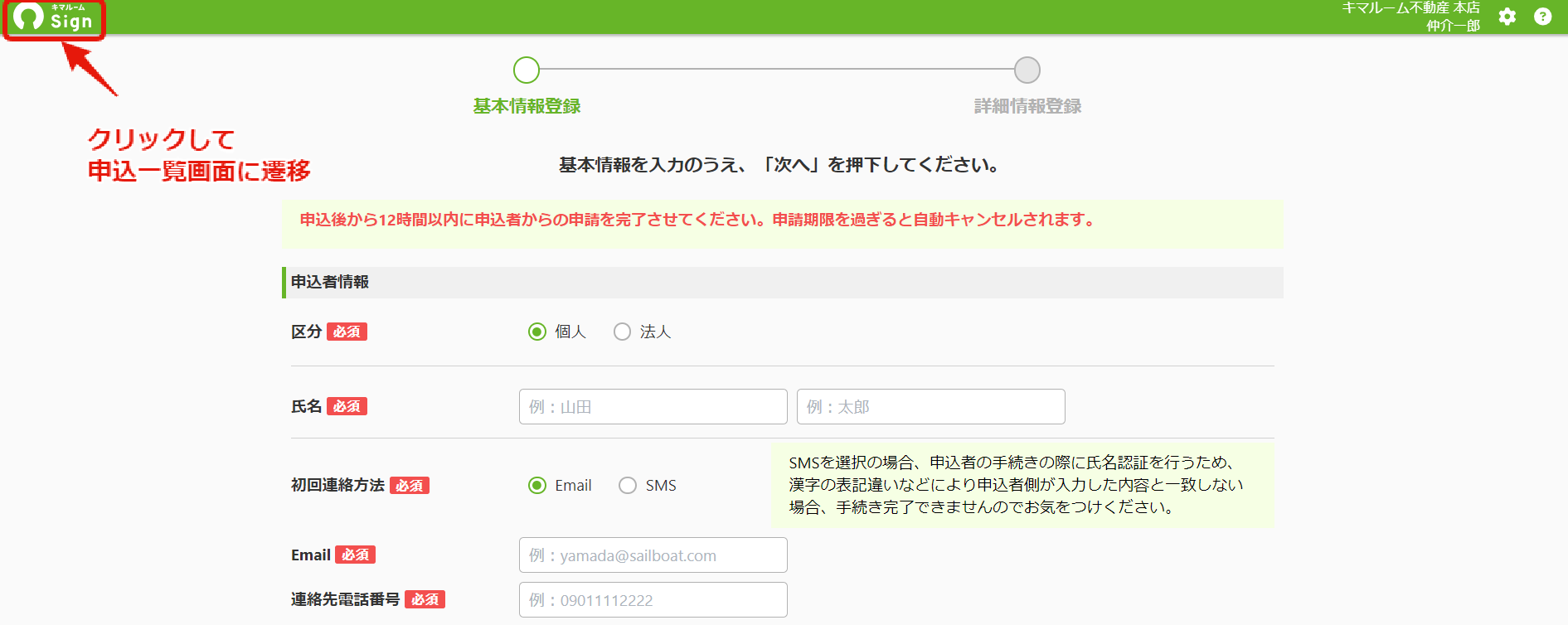Open help via the question mark icon
This screenshot has height=625, width=1568.
[1542, 17]
